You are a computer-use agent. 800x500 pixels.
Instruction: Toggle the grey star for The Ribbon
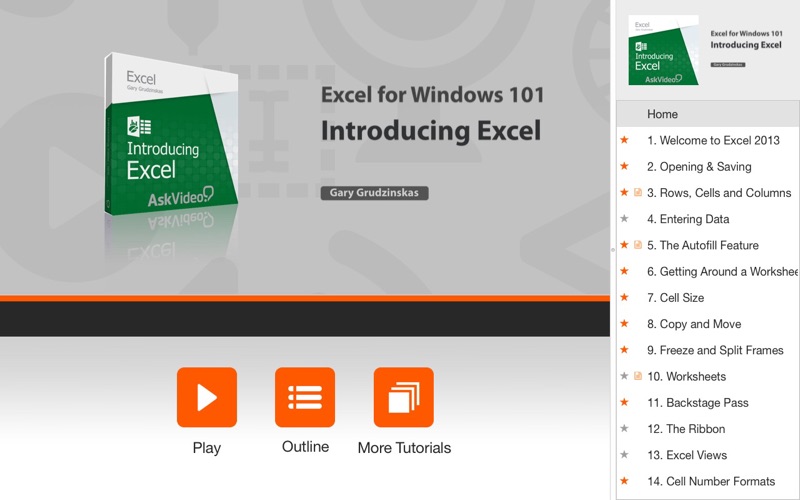coord(624,429)
